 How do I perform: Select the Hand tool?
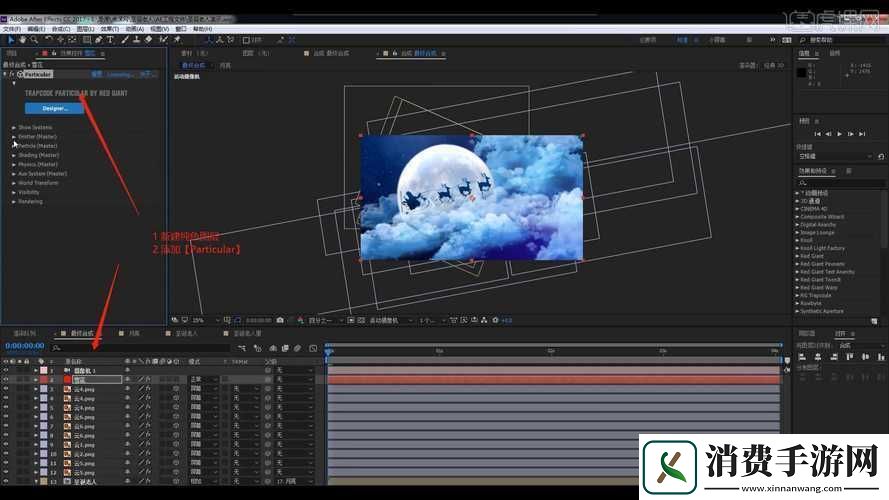tap(24, 40)
